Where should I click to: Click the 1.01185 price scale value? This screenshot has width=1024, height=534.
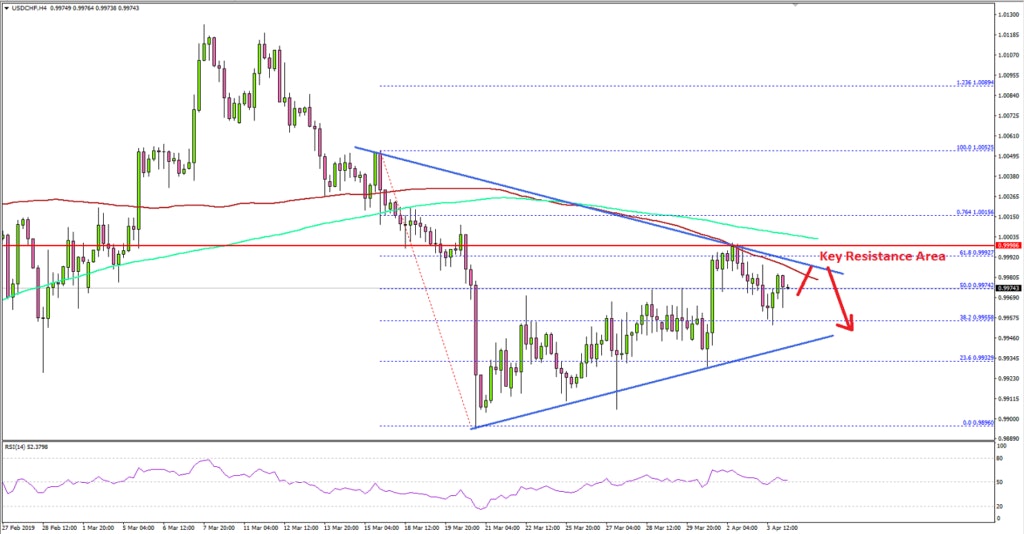1009,35
